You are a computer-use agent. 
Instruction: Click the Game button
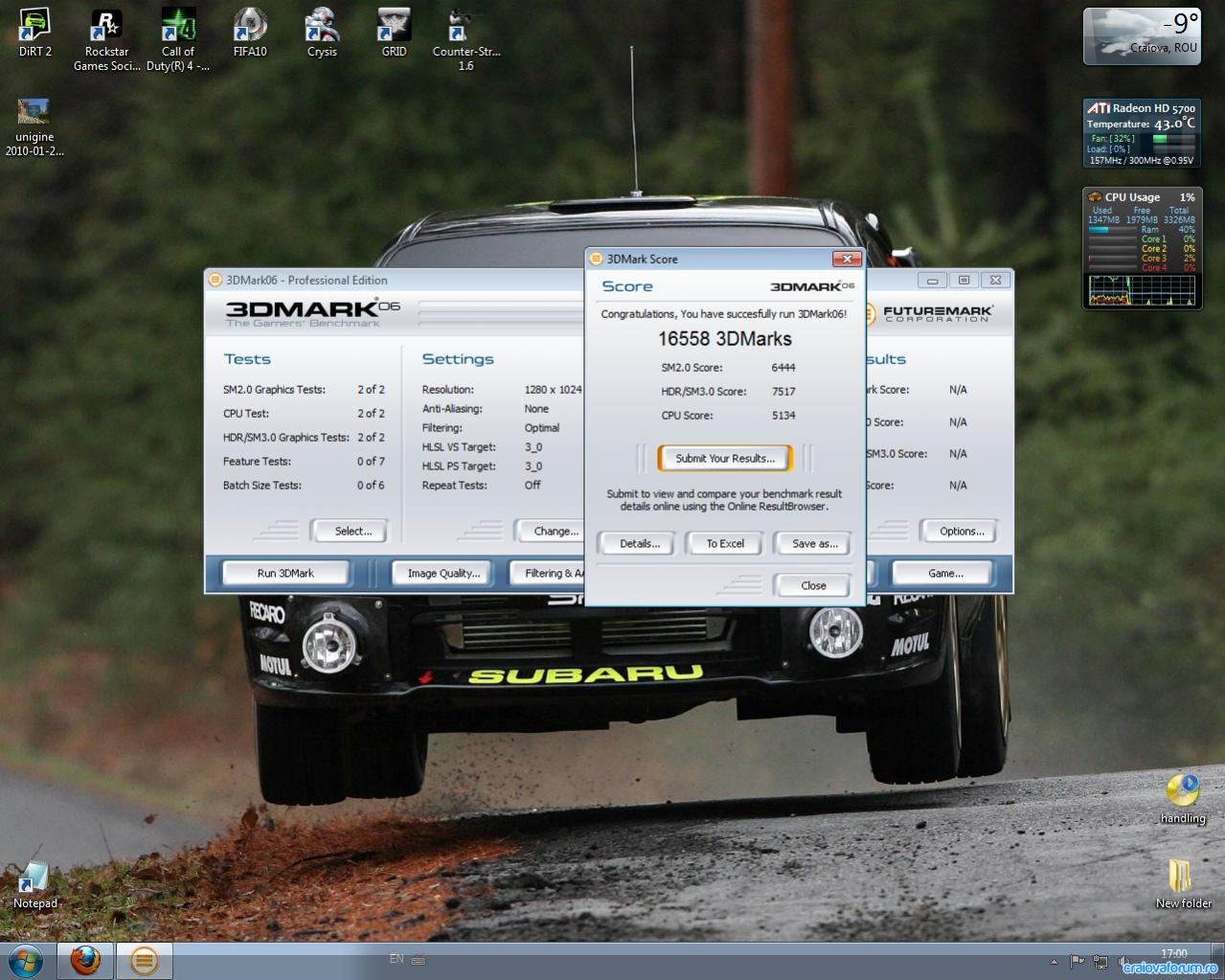(x=945, y=573)
